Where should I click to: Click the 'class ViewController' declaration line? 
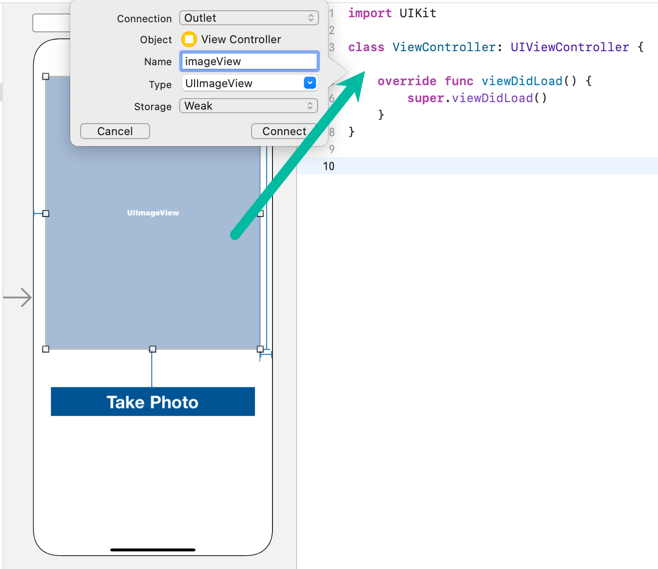tap(496, 47)
